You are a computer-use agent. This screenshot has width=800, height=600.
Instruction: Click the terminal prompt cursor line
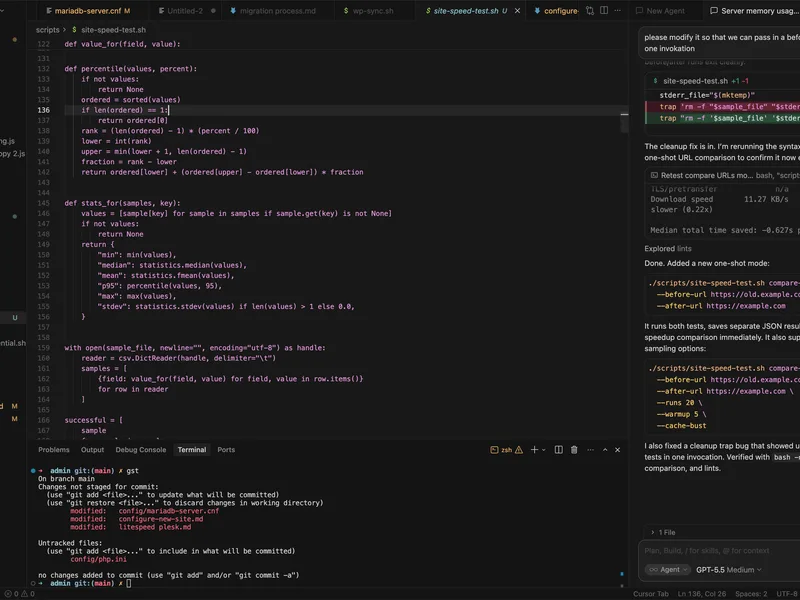coord(129,583)
